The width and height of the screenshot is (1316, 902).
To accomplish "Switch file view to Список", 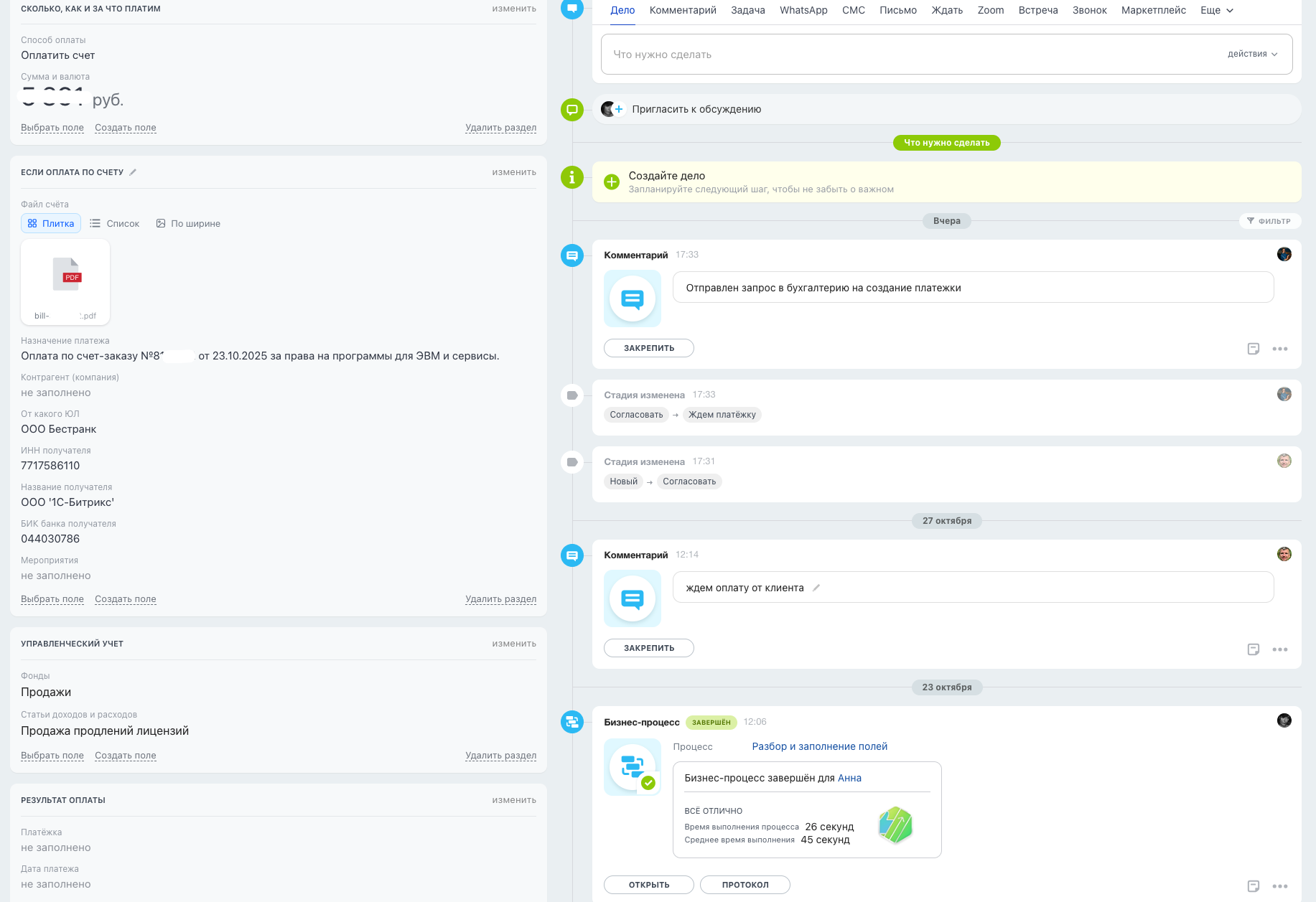I will pos(115,224).
